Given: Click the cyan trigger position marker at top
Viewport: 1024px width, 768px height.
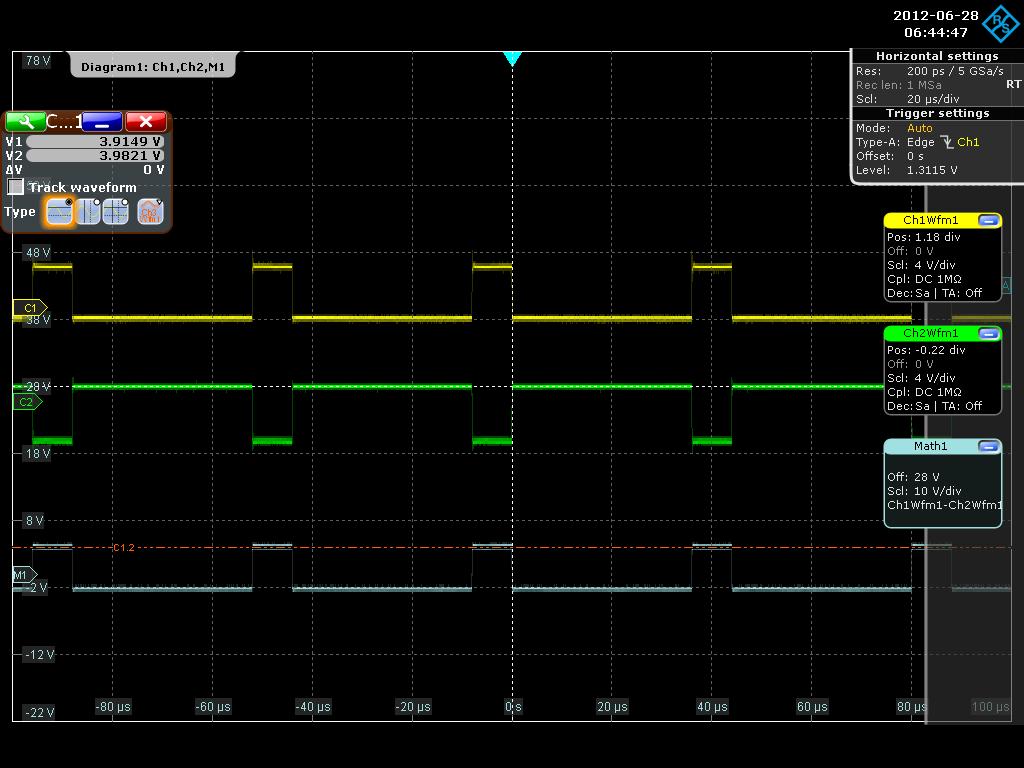Looking at the screenshot, I should (512, 59).
